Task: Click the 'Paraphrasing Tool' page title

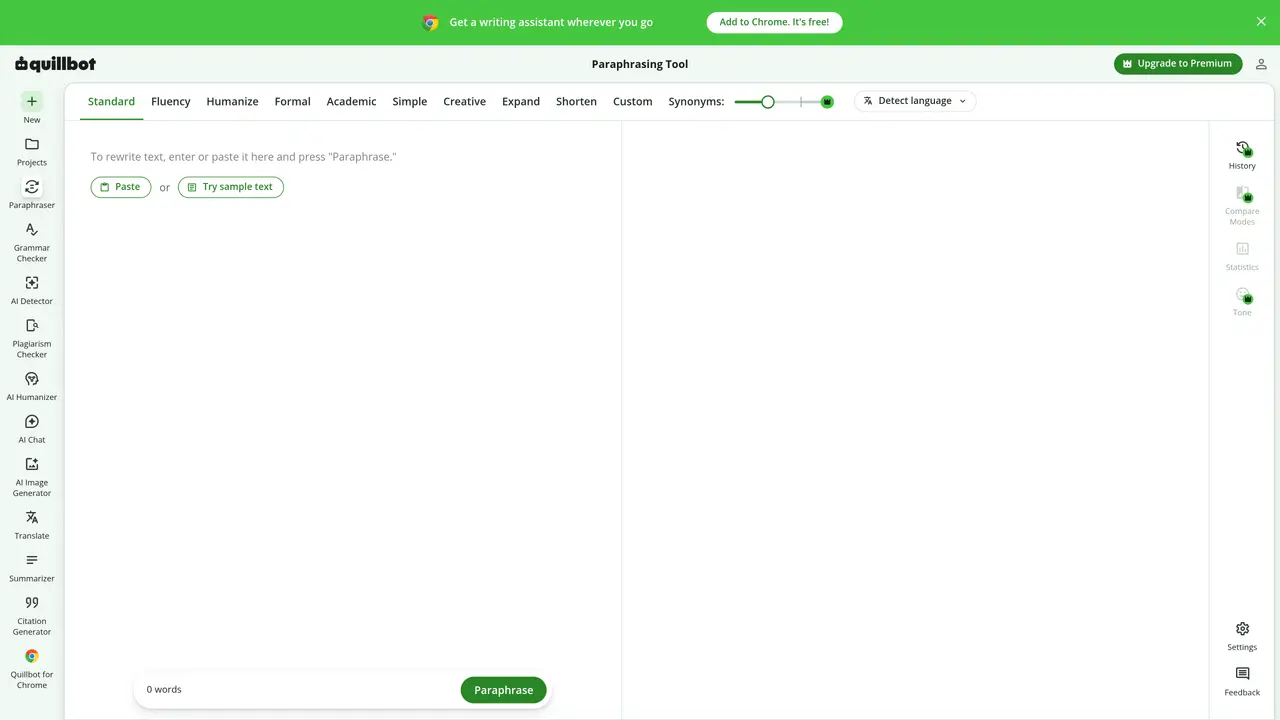Action: click(x=640, y=64)
